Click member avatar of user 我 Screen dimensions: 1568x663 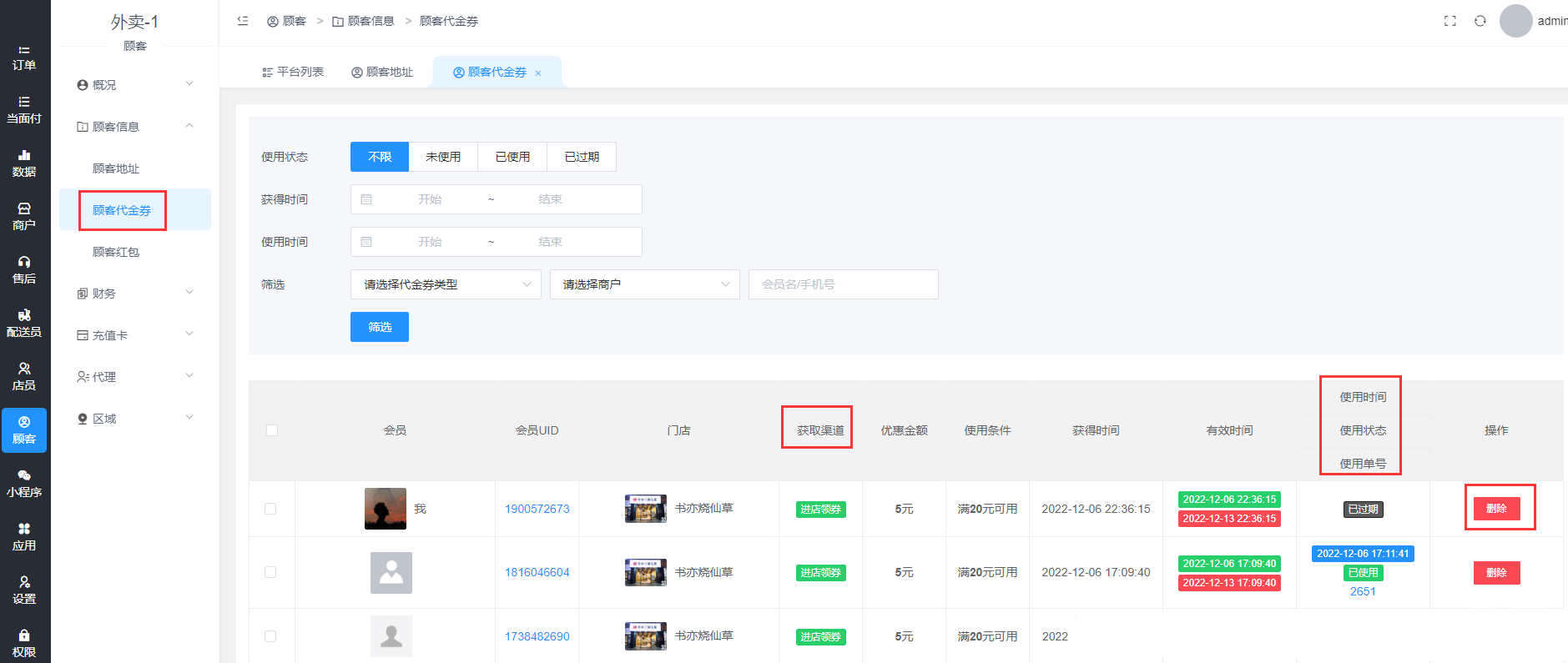pyautogui.click(x=386, y=509)
